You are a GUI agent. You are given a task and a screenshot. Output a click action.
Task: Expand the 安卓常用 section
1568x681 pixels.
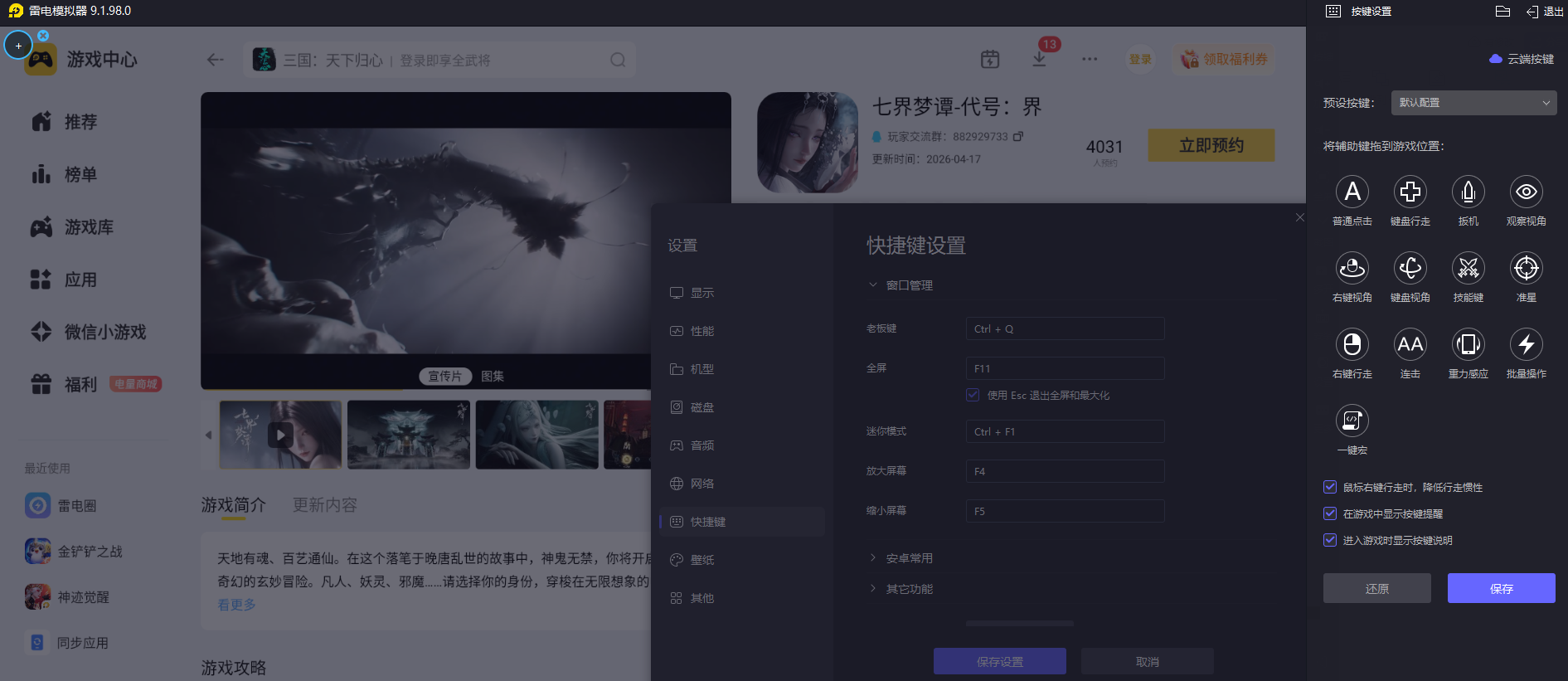[909, 558]
